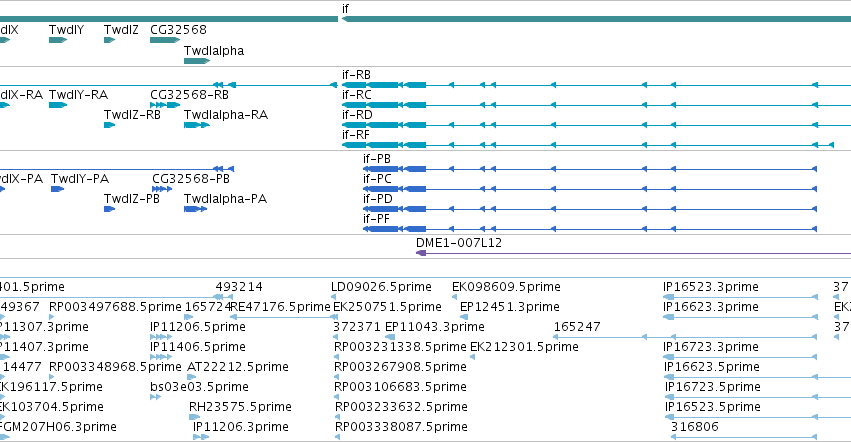Select EST 165247

(577, 327)
